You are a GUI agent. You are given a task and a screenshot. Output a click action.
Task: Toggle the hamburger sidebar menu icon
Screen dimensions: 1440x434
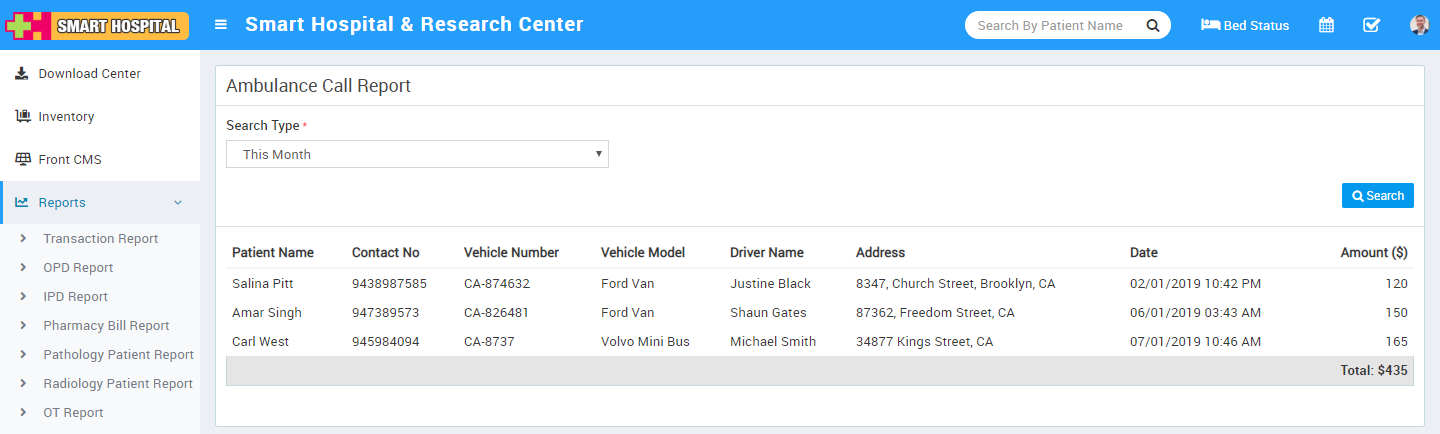pyautogui.click(x=221, y=25)
